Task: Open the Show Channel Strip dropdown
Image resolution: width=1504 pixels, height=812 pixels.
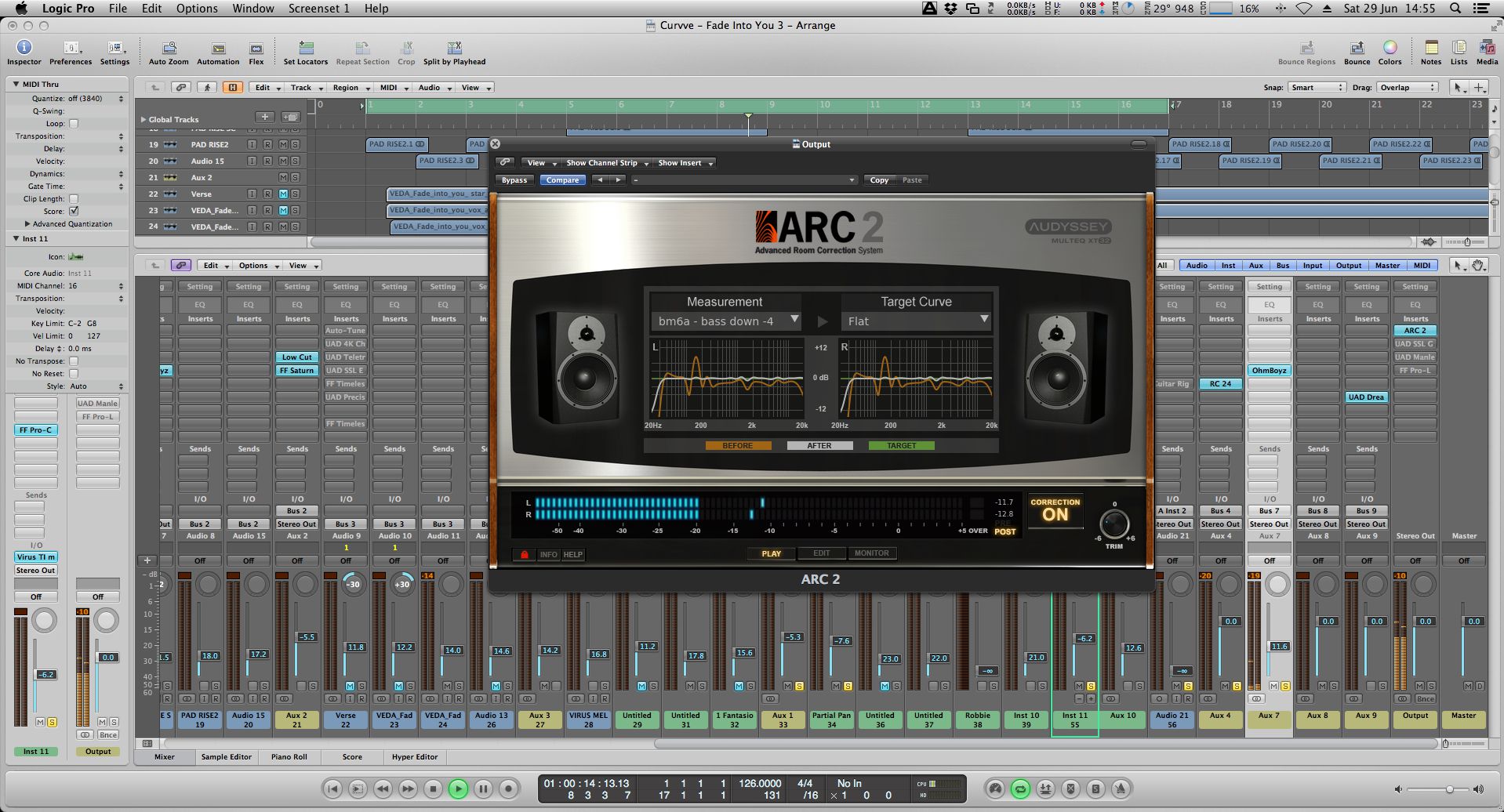Action: click(608, 162)
